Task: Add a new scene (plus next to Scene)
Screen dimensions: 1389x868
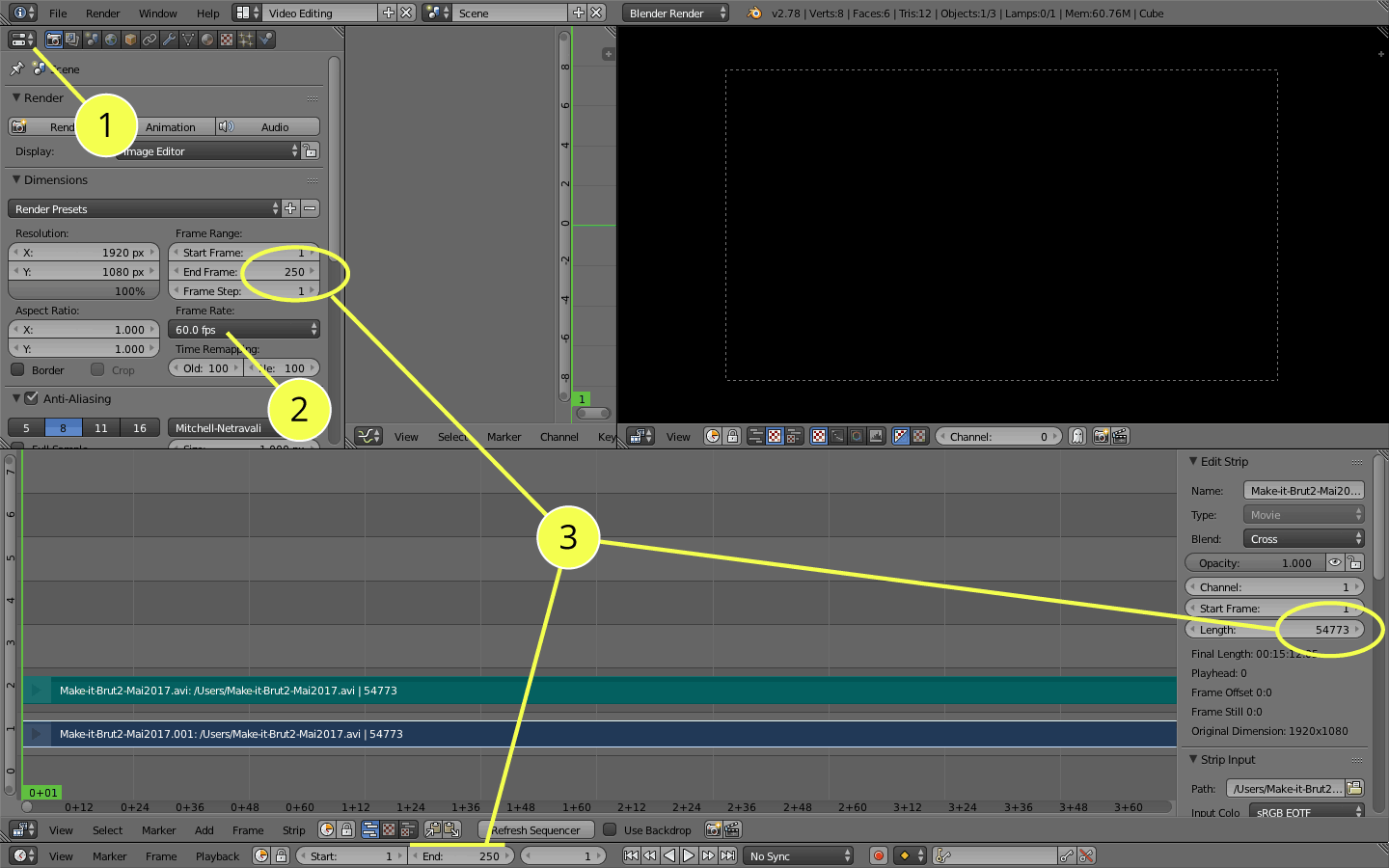Action: click(x=578, y=13)
